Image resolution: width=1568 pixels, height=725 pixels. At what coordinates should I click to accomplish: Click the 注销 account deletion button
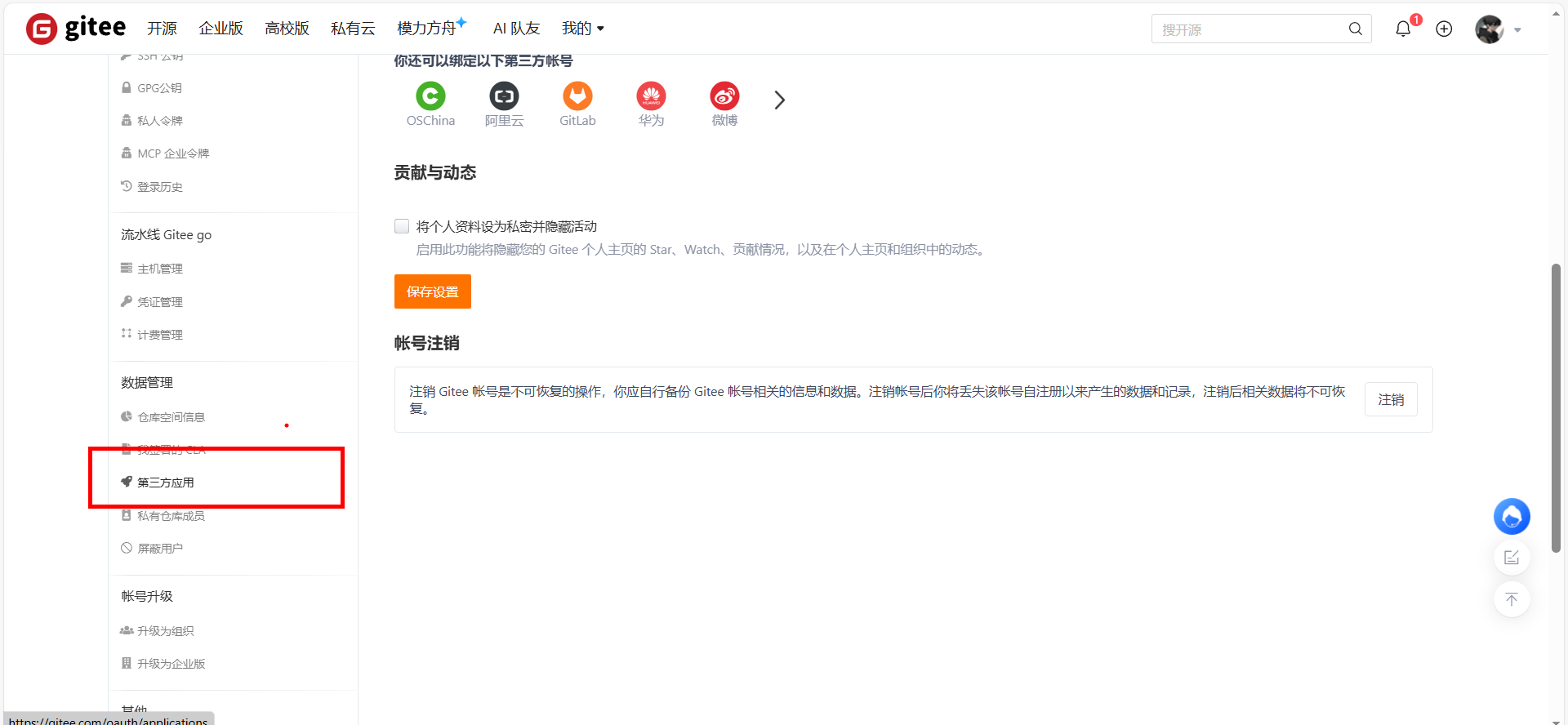pyautogui.click(x=1390, y=399)
